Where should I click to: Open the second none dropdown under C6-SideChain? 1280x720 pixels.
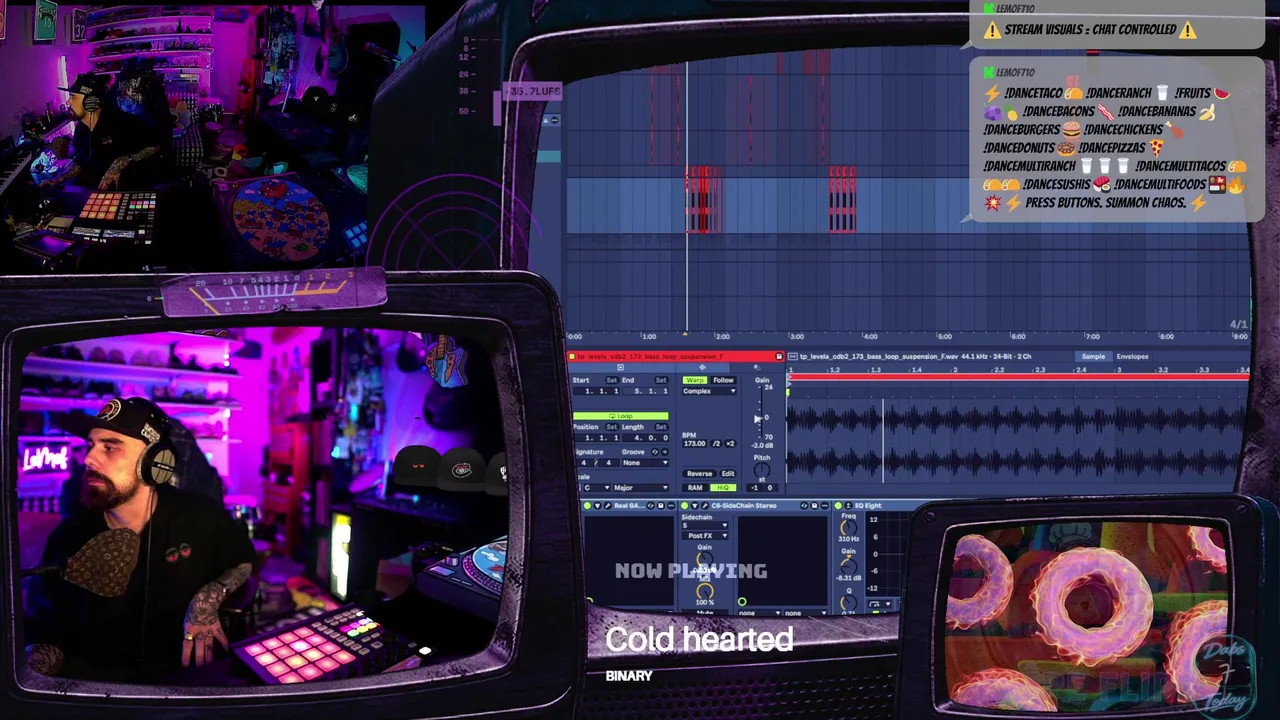click(805, 612)
